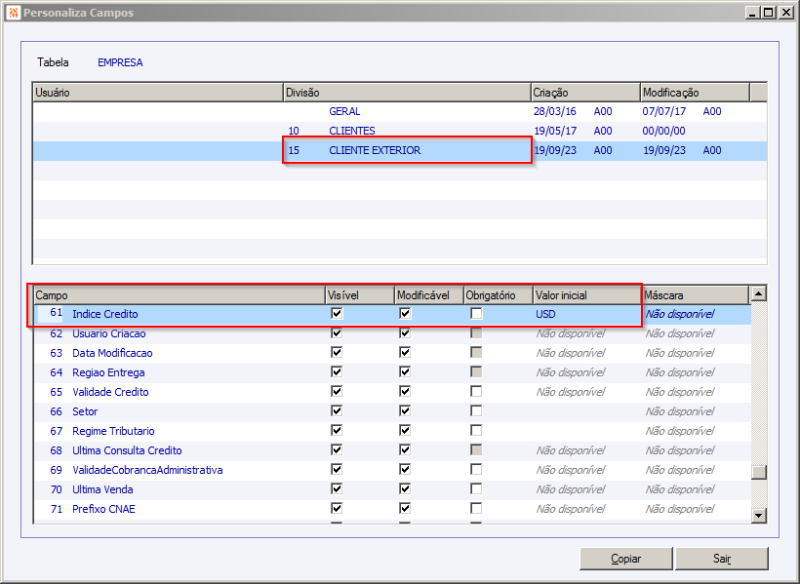Click the Modificação column header

click(x=695, y=92)
